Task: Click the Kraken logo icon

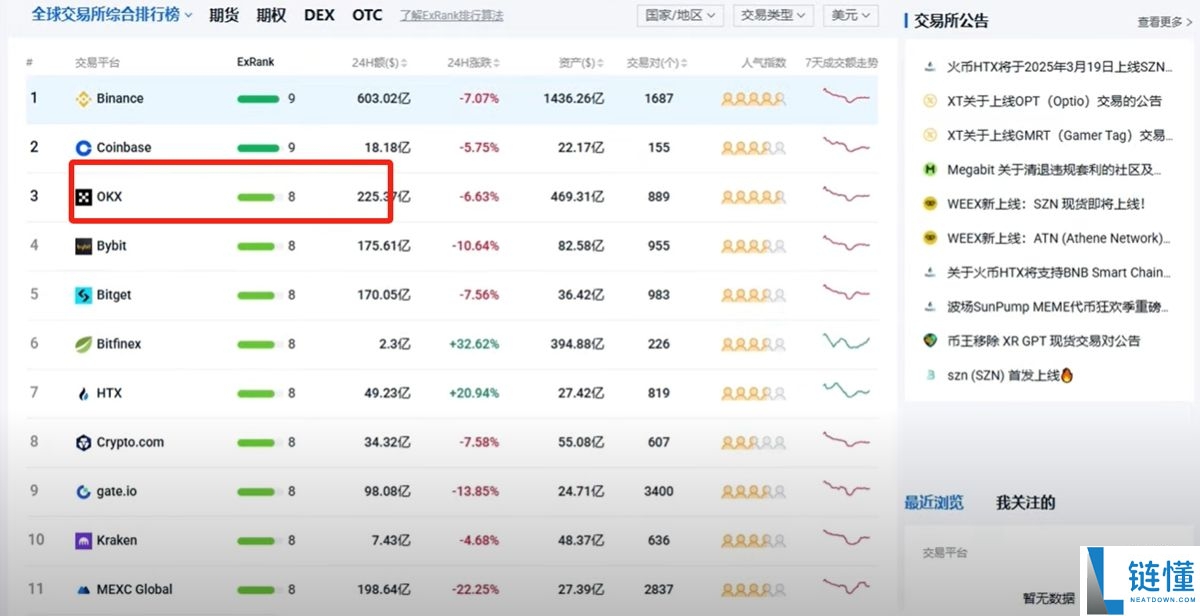Action: point(84,540)
